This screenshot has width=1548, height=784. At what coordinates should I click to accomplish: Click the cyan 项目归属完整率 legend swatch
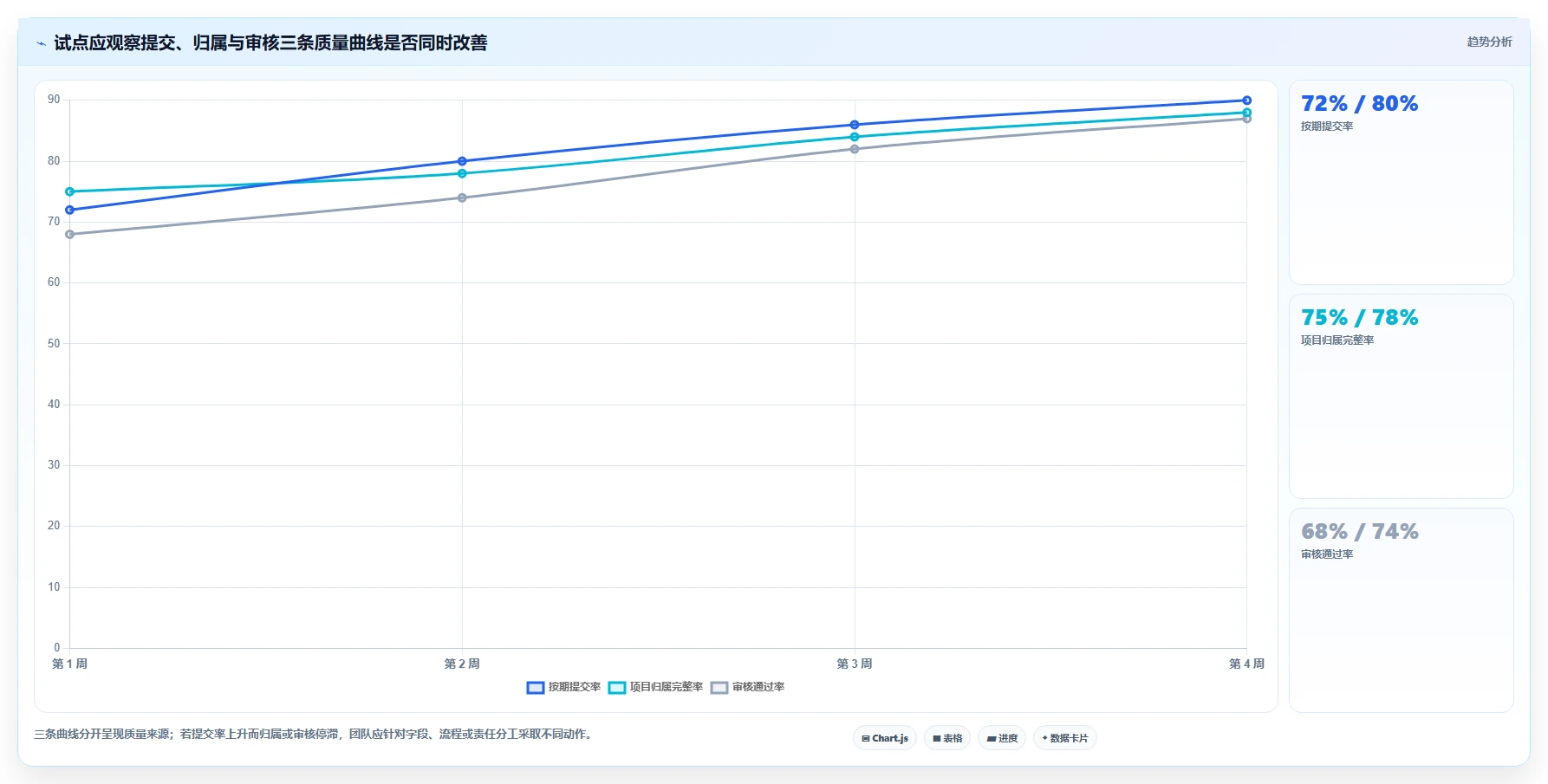point(617,688)
